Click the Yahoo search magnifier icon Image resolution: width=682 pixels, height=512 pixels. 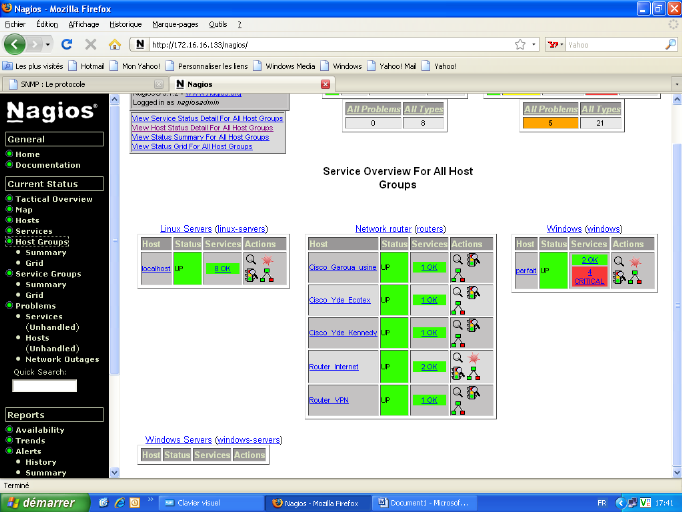[x=671, y=45]
